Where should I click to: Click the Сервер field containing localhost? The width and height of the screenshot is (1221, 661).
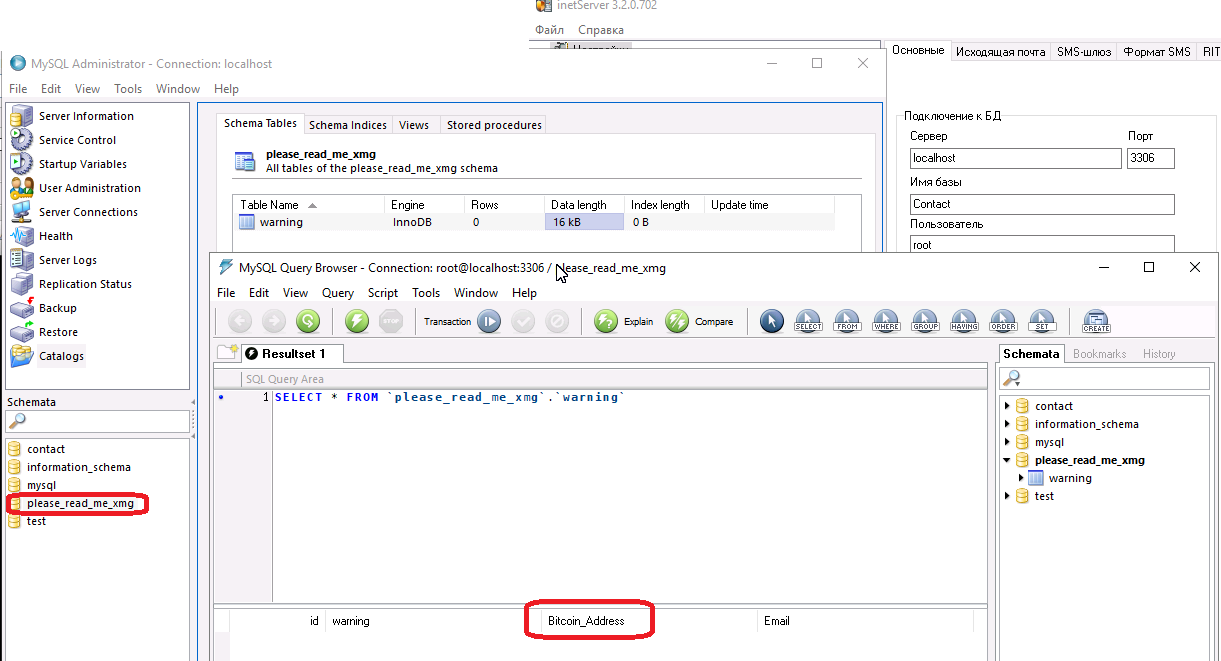(x=1016, y=158)
